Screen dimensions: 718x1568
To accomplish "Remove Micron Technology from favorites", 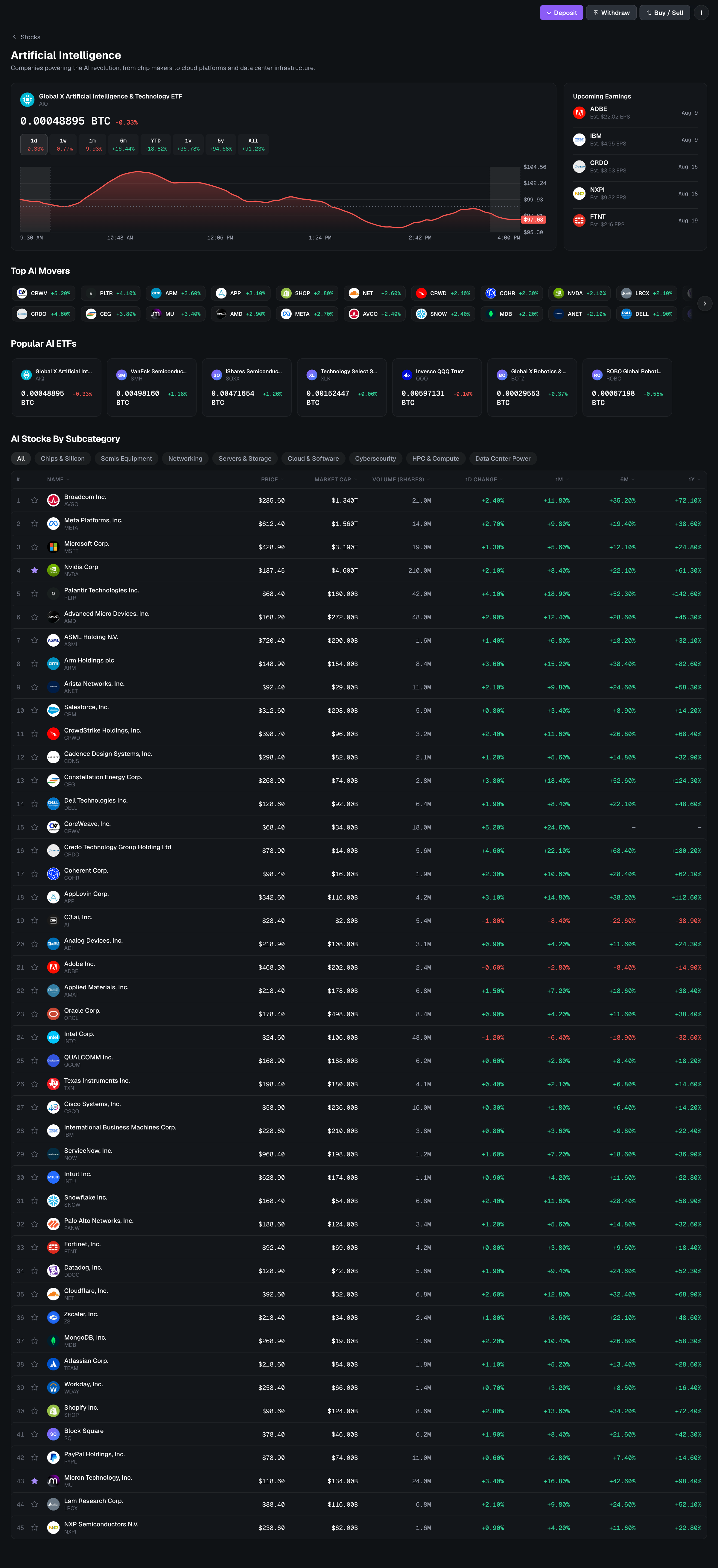I will click(x=35, y=1481).
